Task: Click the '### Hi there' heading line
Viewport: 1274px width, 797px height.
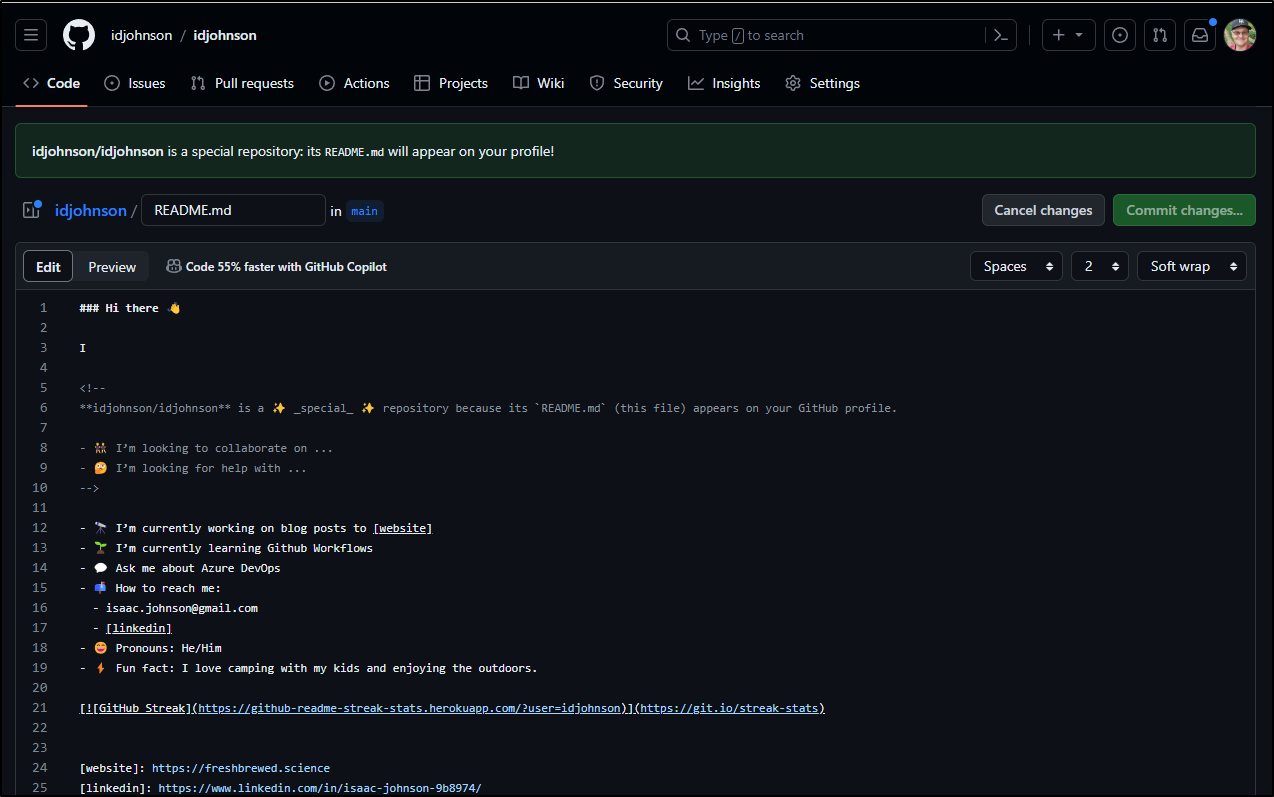Action: point(130,308)
